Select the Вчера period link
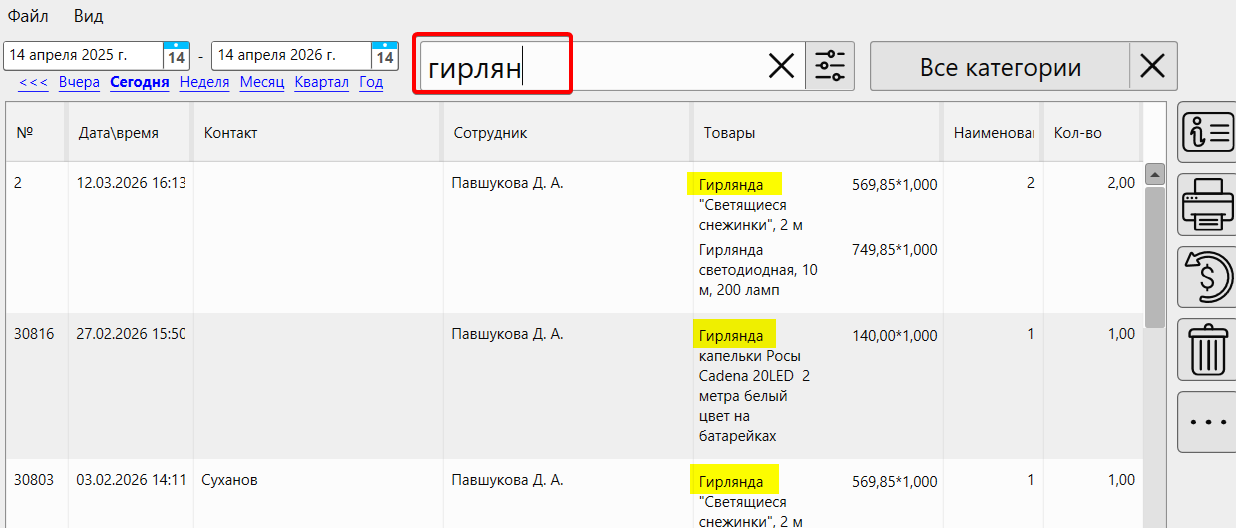The image size is (1236, 528). tap(79, 82)
